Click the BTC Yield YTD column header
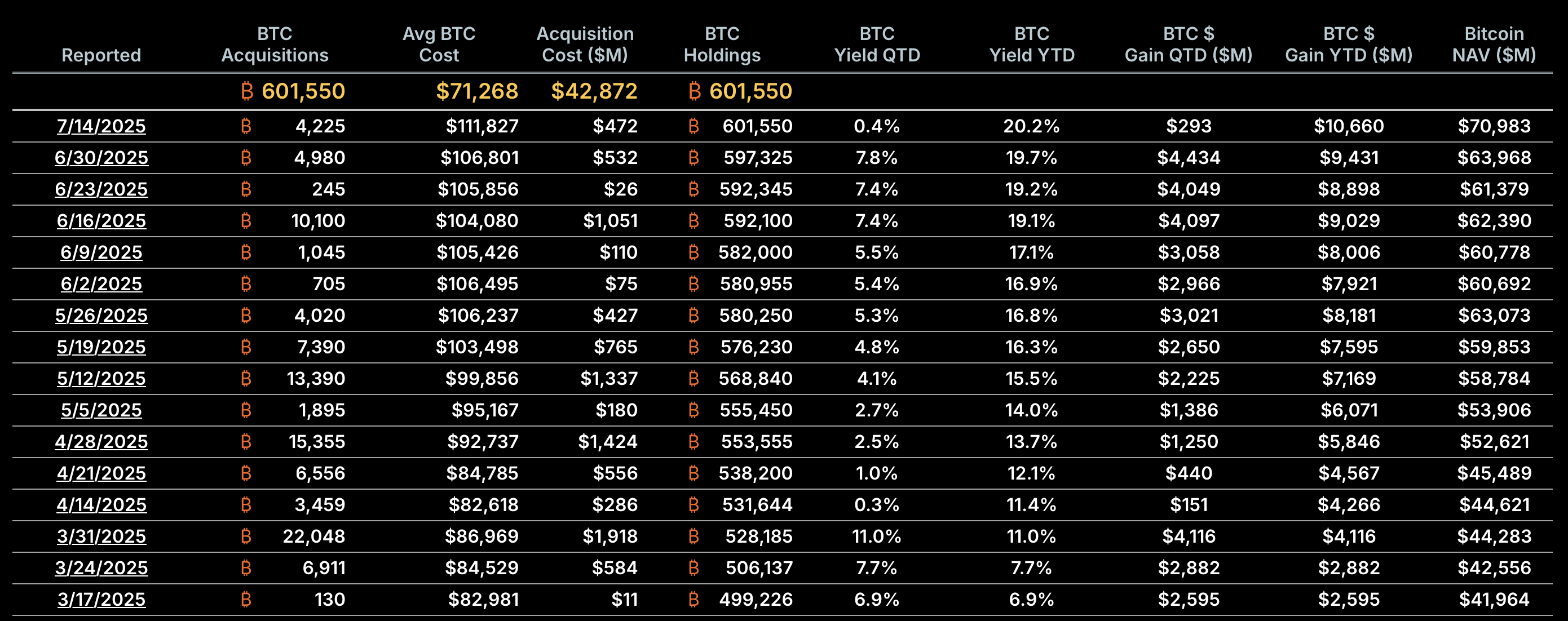This screenshot has width=1568, height=621. tap(1032, 45)
